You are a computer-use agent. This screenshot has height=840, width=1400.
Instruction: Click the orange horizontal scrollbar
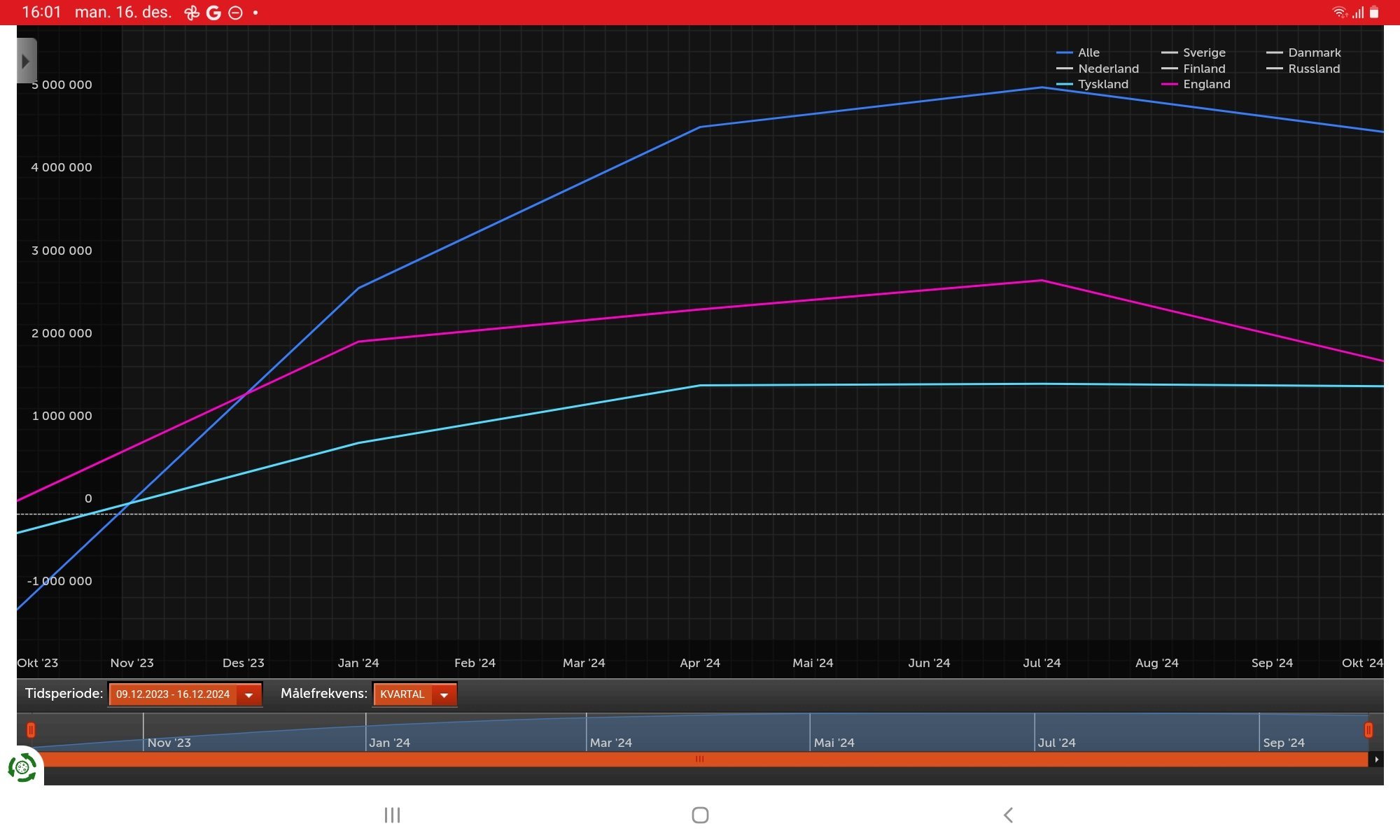point(700,759)
